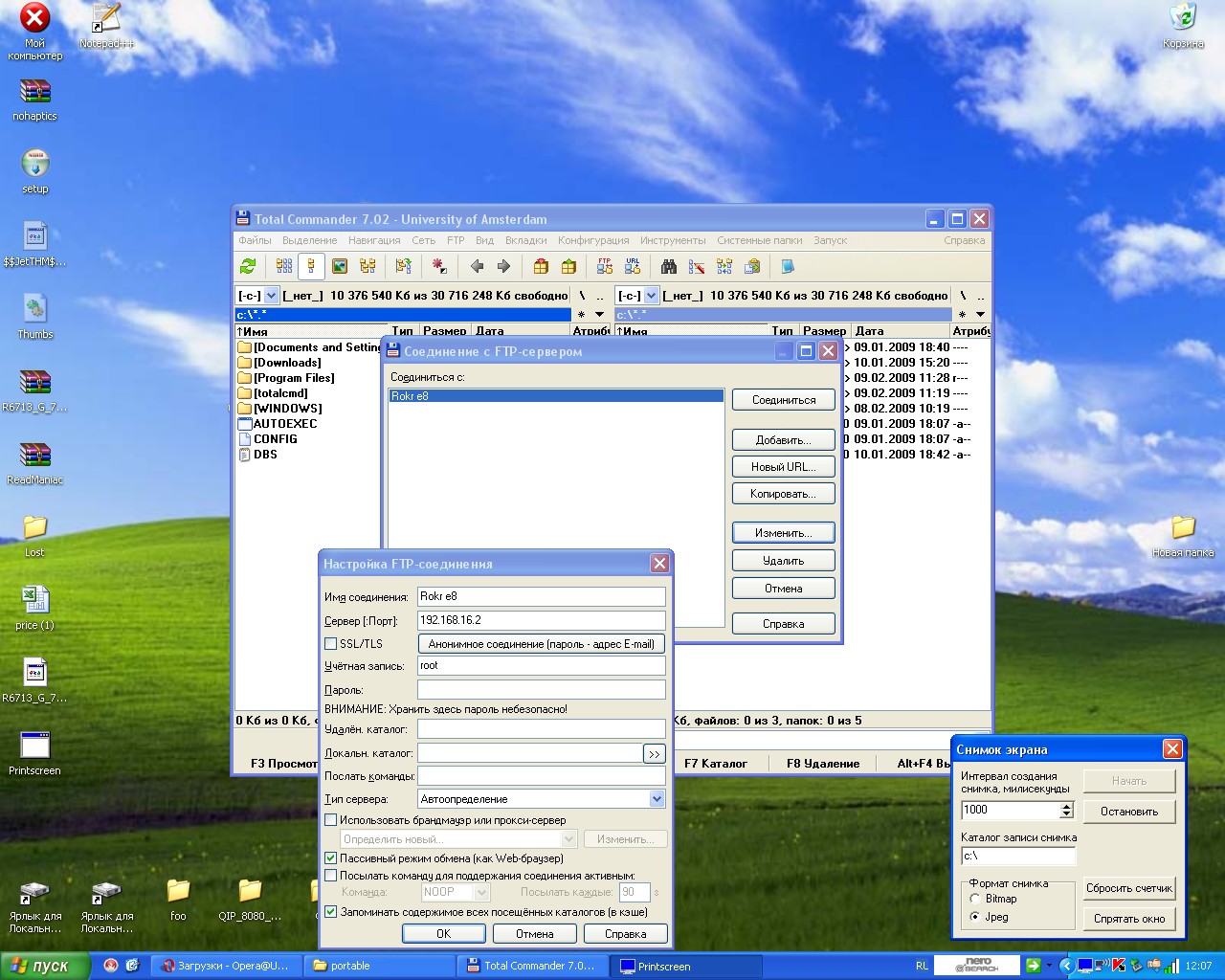
Task: Click the synchronize directories toolbar icon
Action: (724, 266)
